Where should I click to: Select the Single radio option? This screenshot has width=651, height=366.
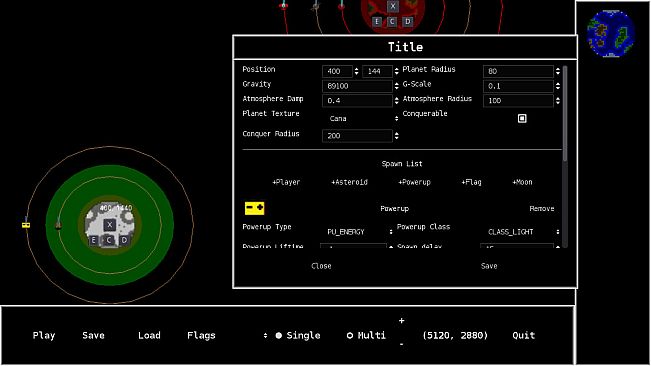click(x=298, y=335)
